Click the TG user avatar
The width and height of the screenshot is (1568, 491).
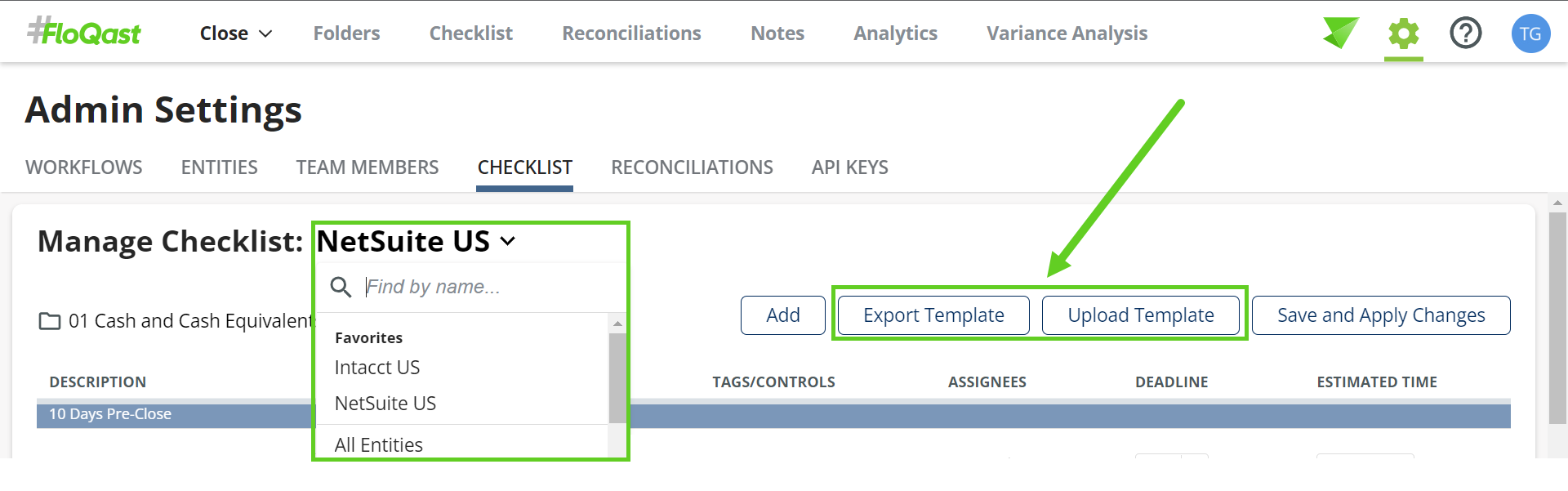(1530, 33)
